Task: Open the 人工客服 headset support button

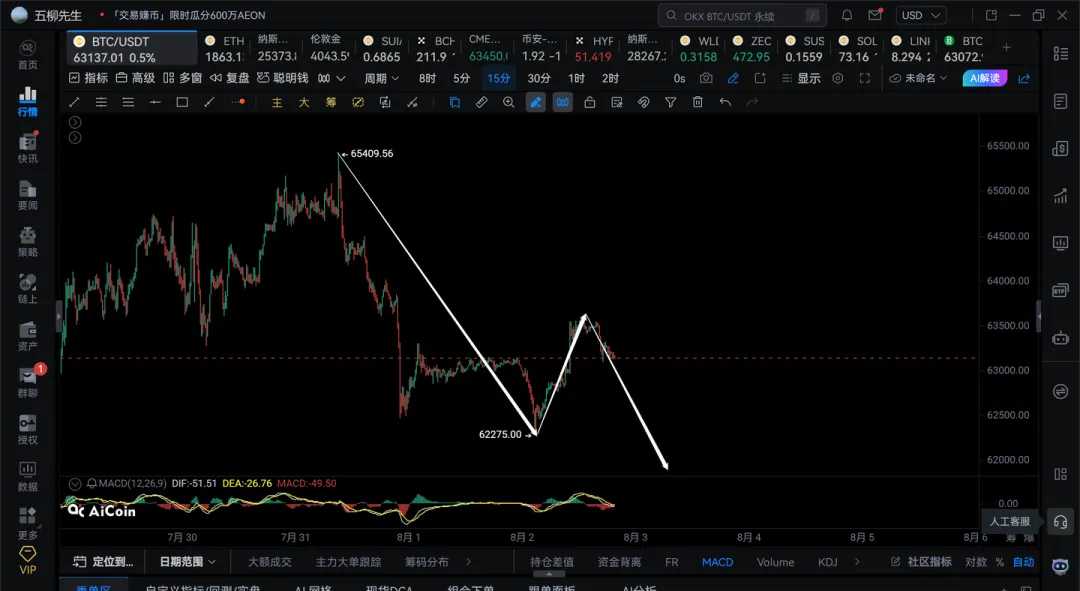Action: coord(1060,521)
